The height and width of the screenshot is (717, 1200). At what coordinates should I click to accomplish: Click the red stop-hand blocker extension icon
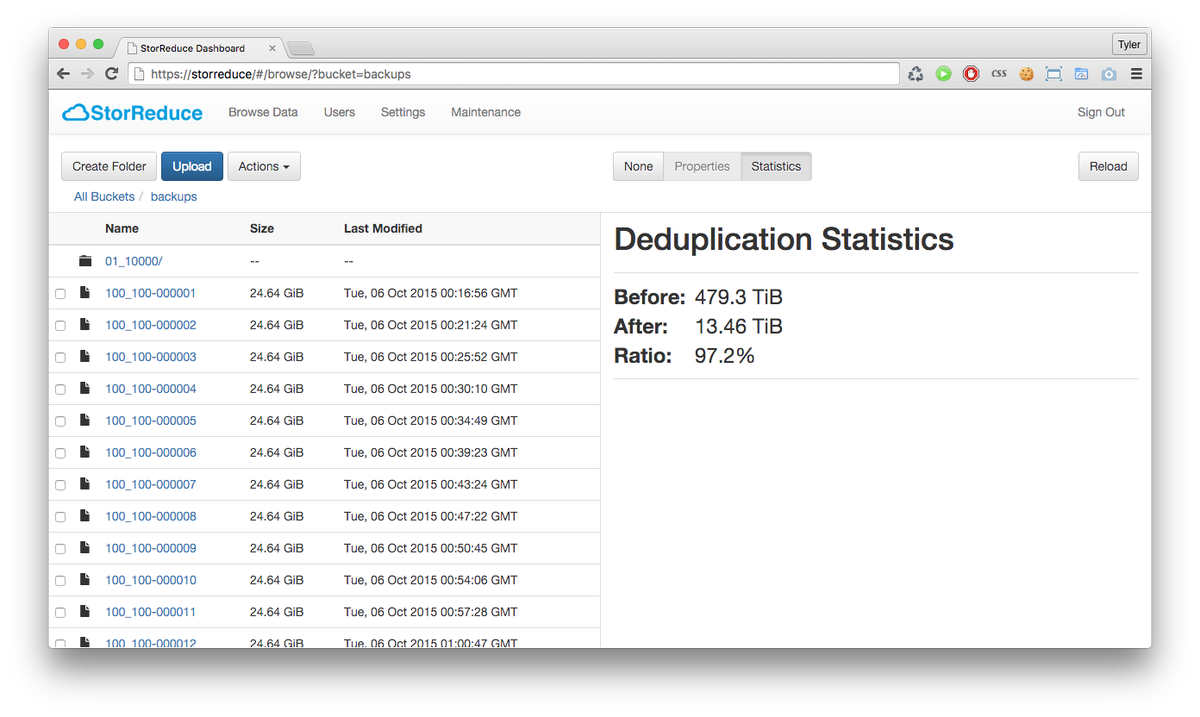pos(971,73)
